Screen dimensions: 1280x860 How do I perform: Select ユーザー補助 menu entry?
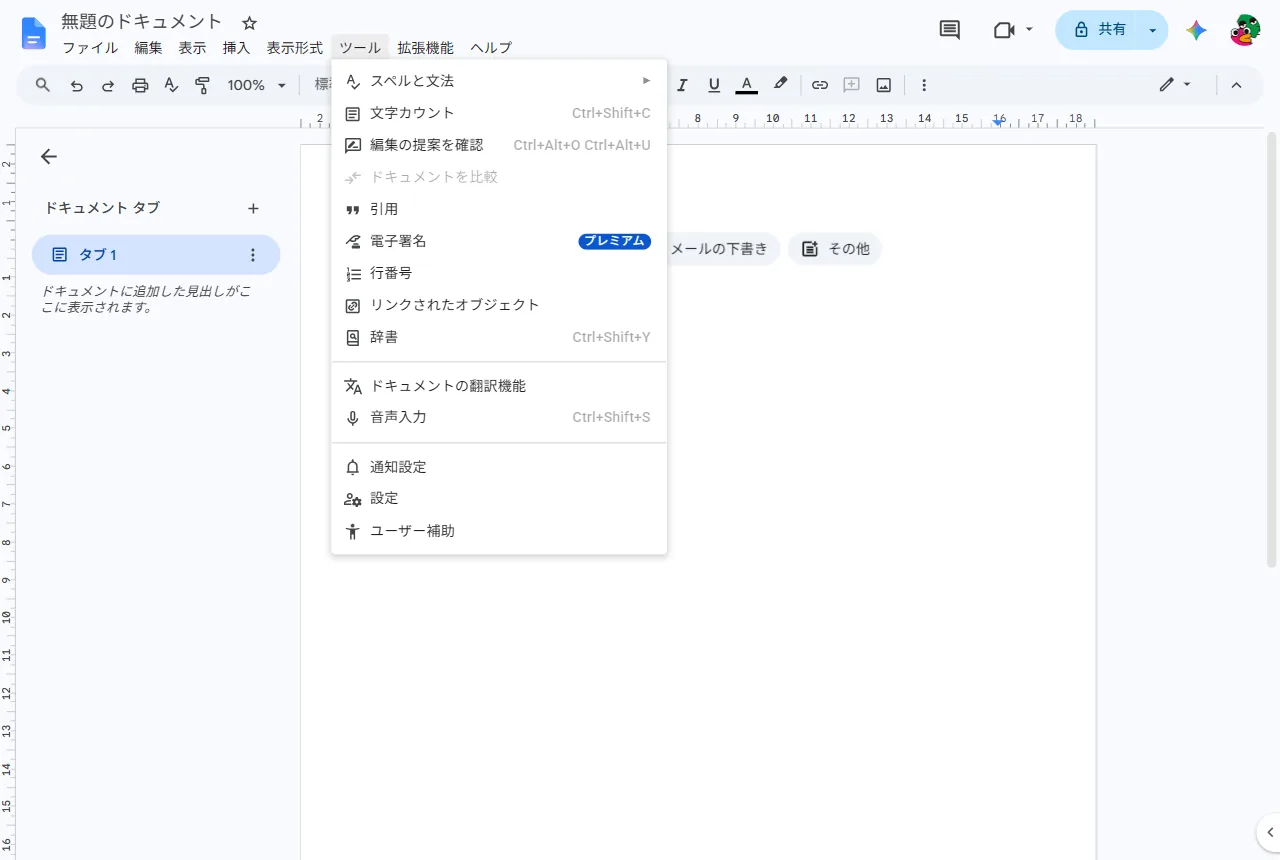tap(499, 531)
